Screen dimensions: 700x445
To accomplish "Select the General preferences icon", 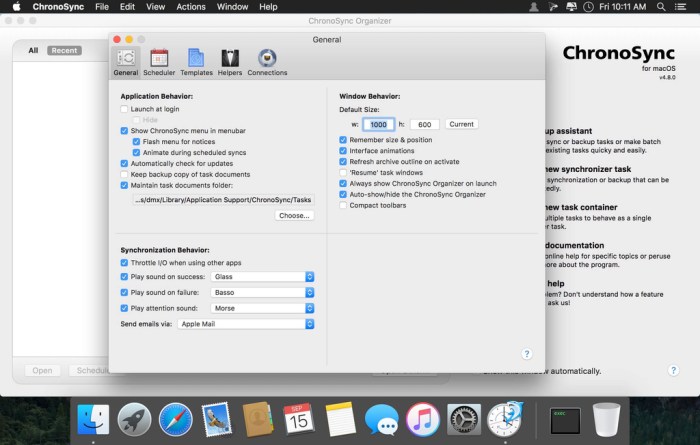I will (x=126, y=62).
